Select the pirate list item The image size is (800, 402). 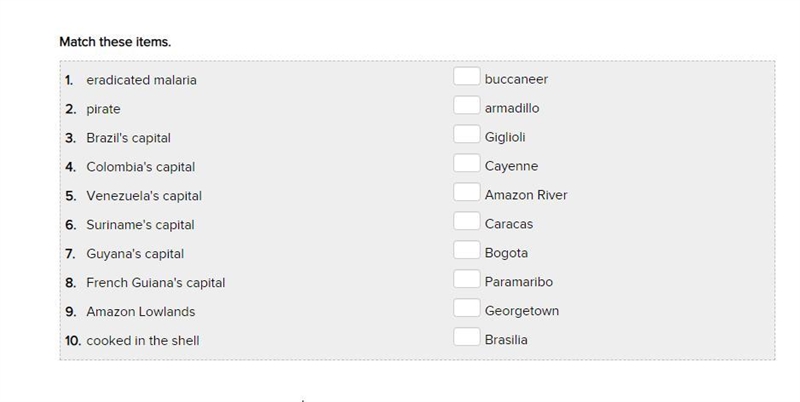tap(103, 109)
